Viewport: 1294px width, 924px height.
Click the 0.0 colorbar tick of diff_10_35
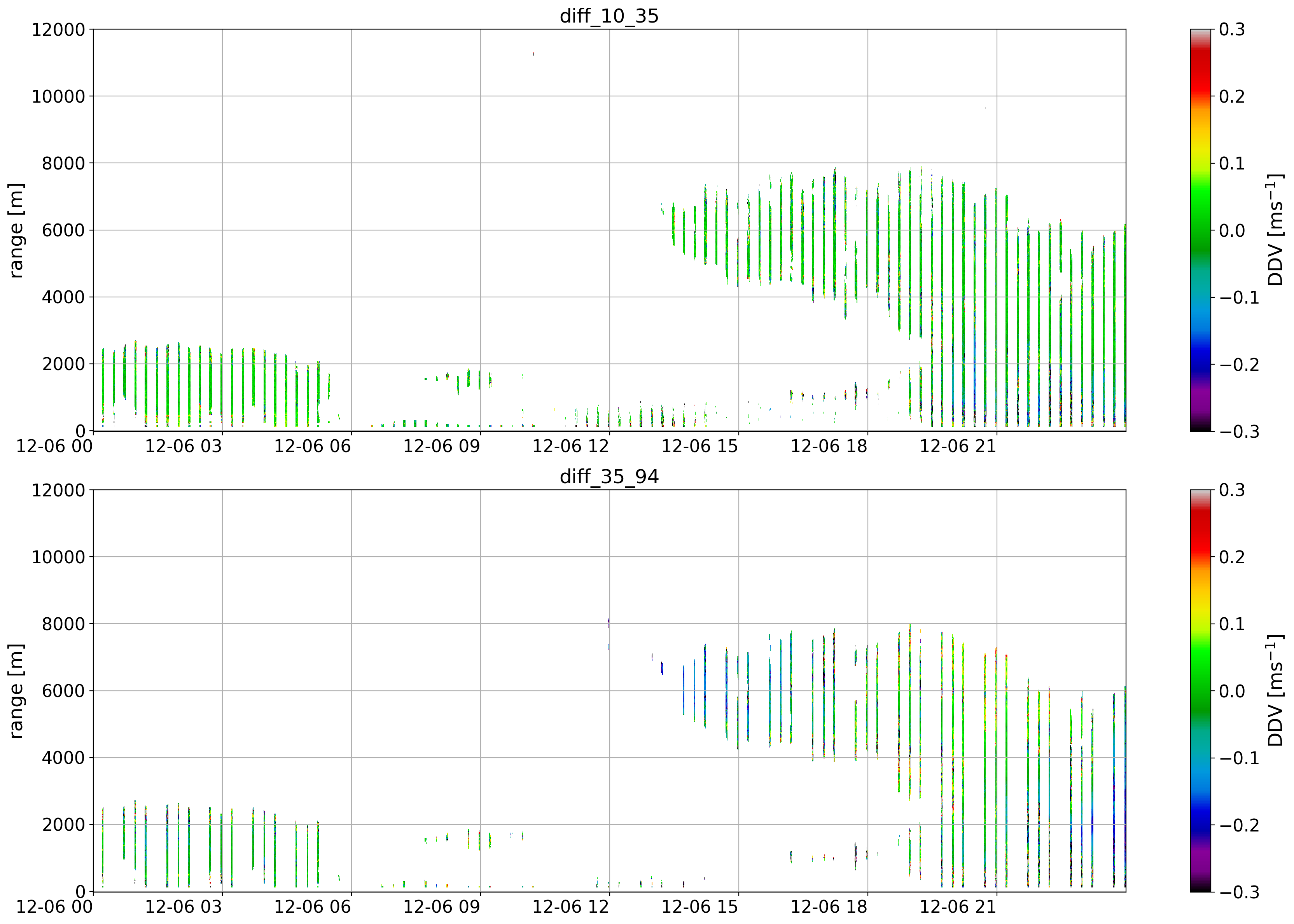[1232, 231]
